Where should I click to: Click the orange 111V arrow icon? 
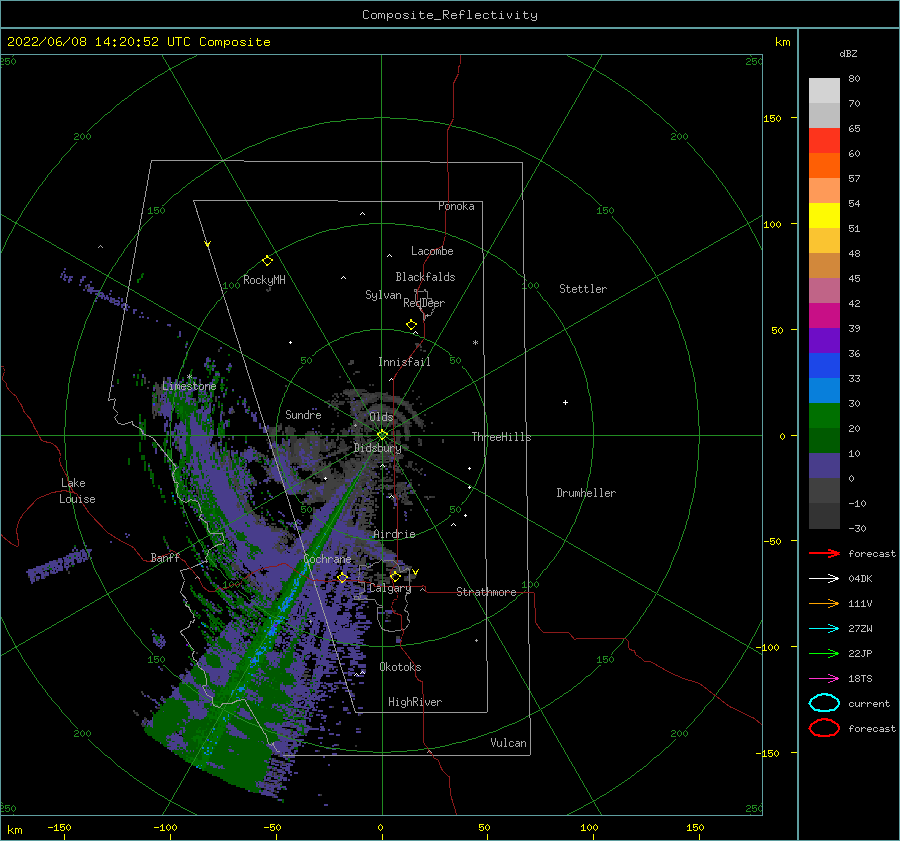tap(824, 603)
